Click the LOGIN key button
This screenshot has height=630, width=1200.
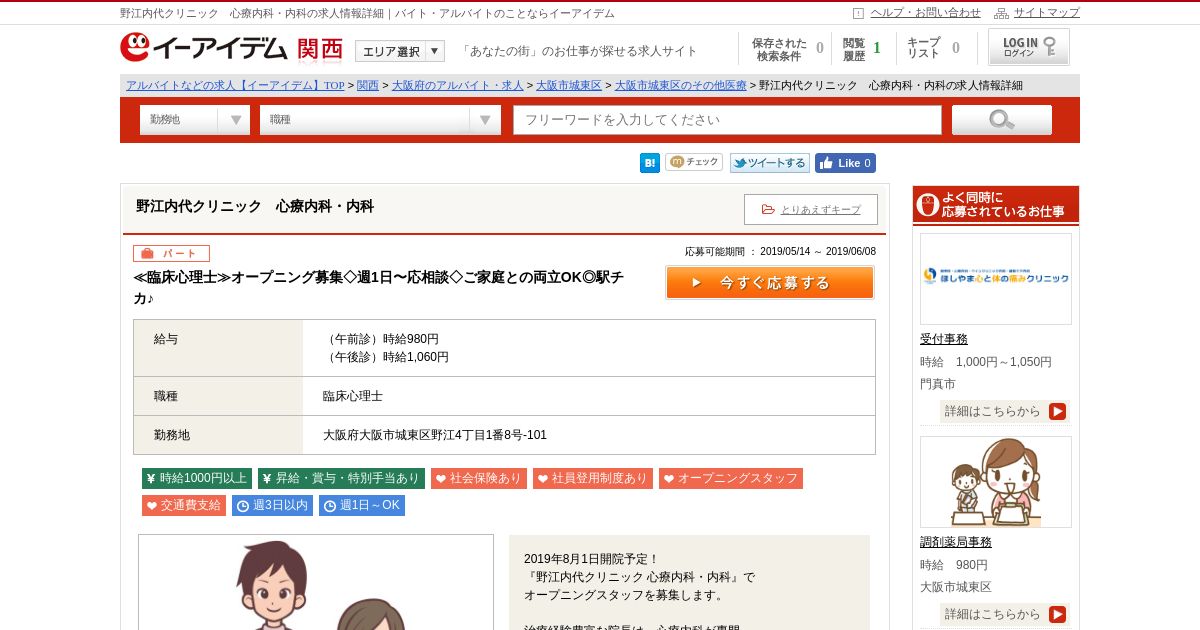(1029, 47)
